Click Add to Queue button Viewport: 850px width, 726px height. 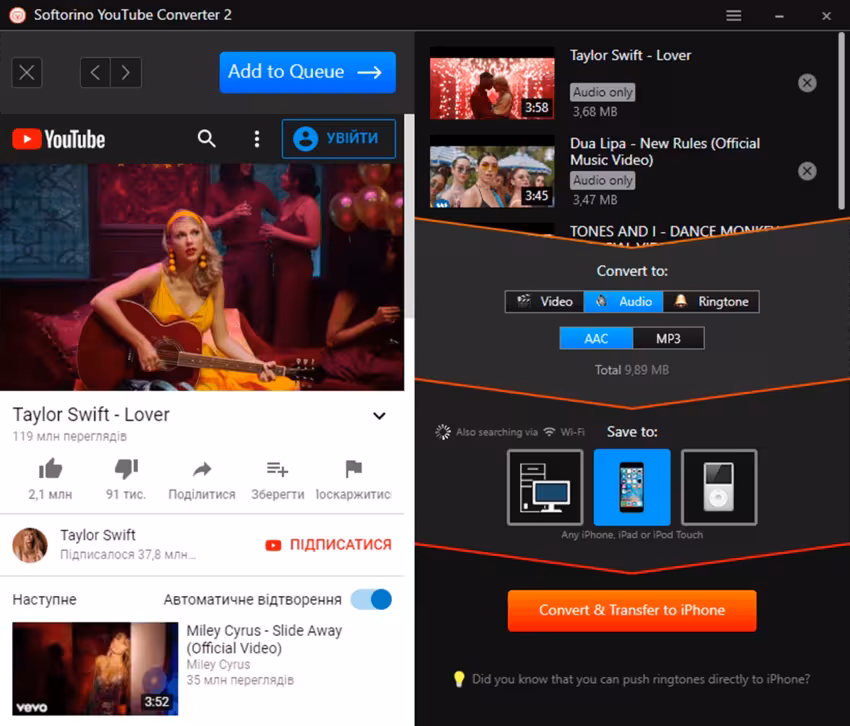[307, 72]
